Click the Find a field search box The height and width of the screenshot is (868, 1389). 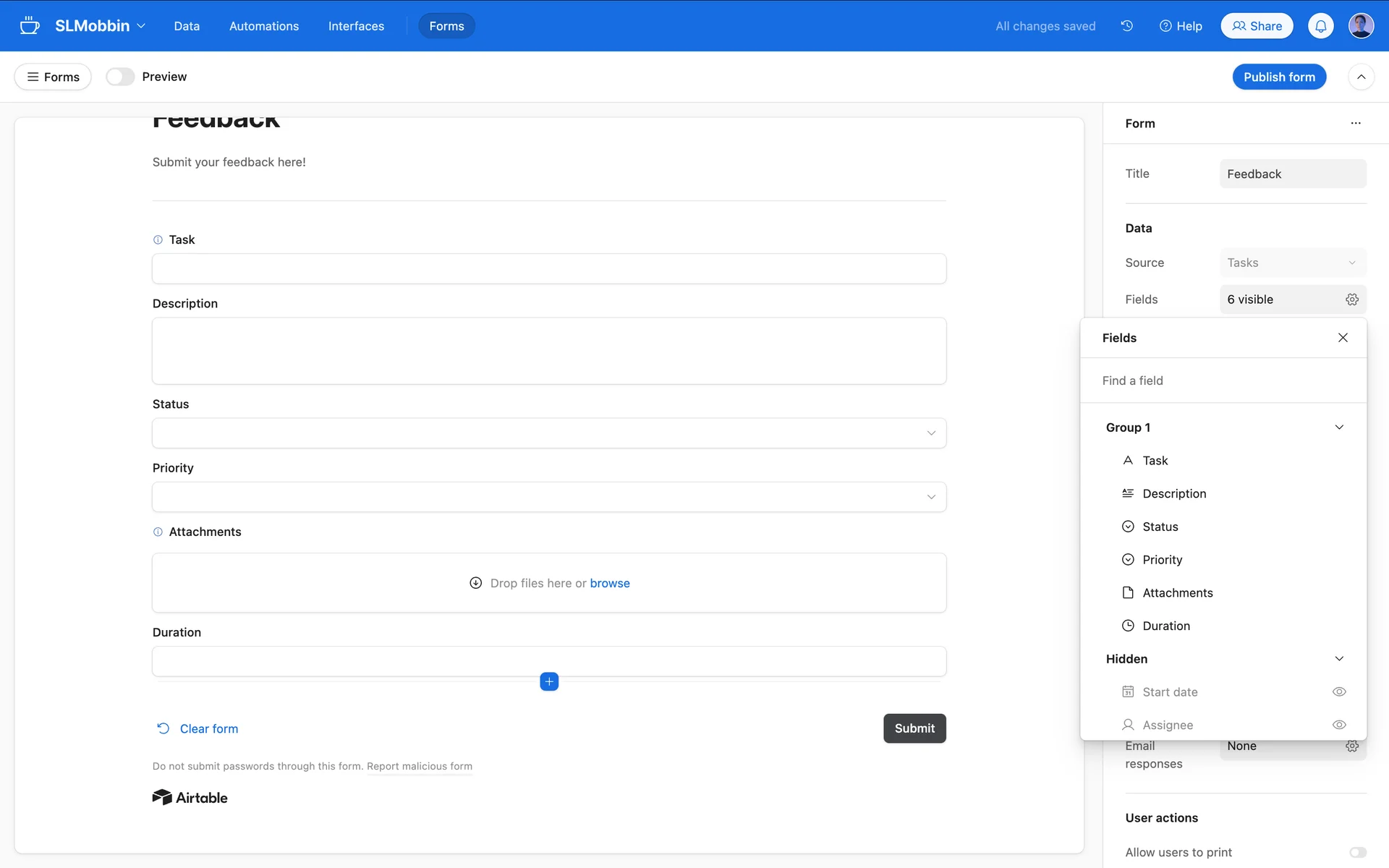[1223, 380]
